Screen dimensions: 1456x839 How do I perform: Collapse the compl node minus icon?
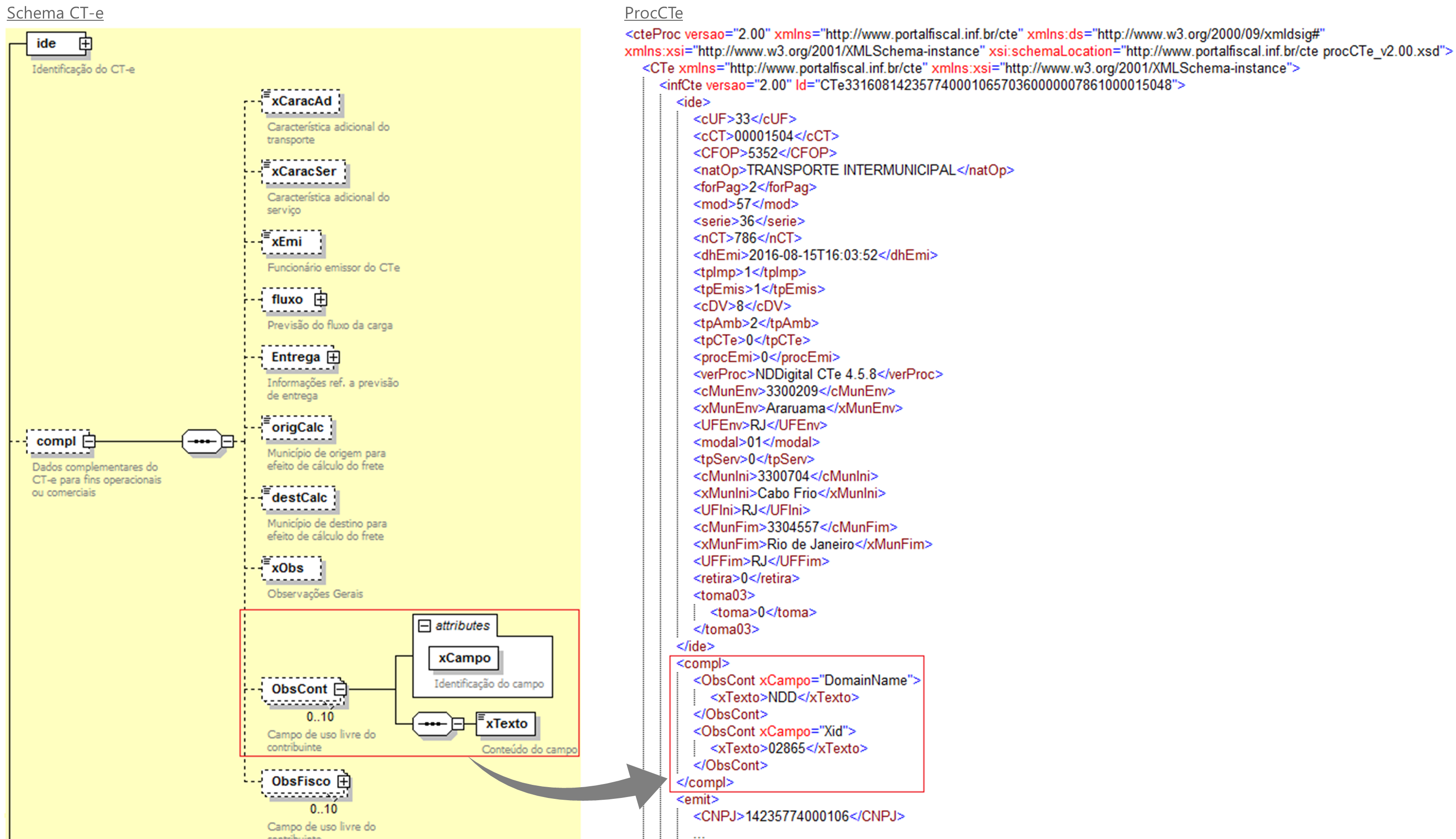click(89, 442)
